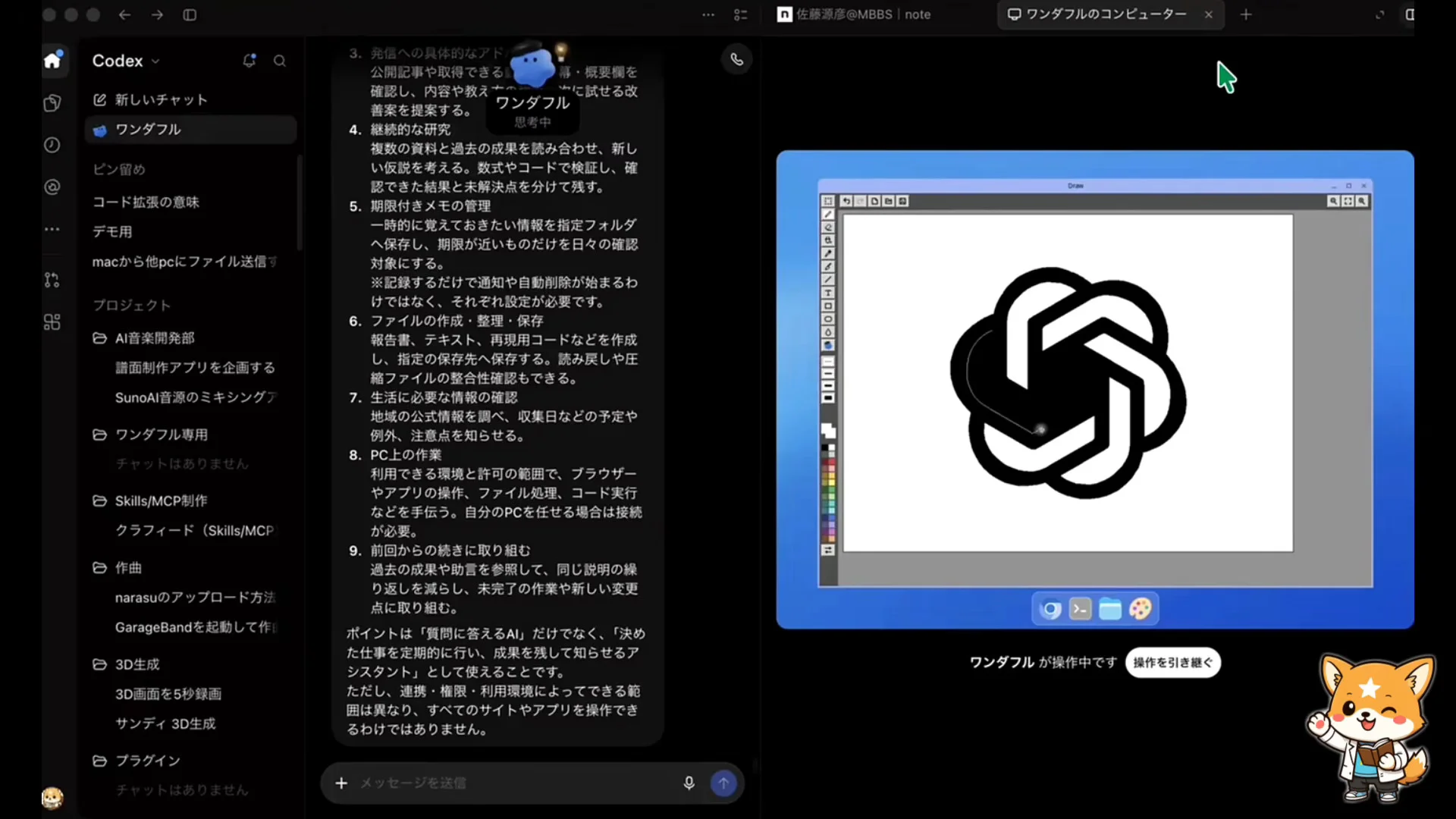Expand the AI音楽開発部 project folder
The image size is (1456, 819).
click(x=143, y=338)
